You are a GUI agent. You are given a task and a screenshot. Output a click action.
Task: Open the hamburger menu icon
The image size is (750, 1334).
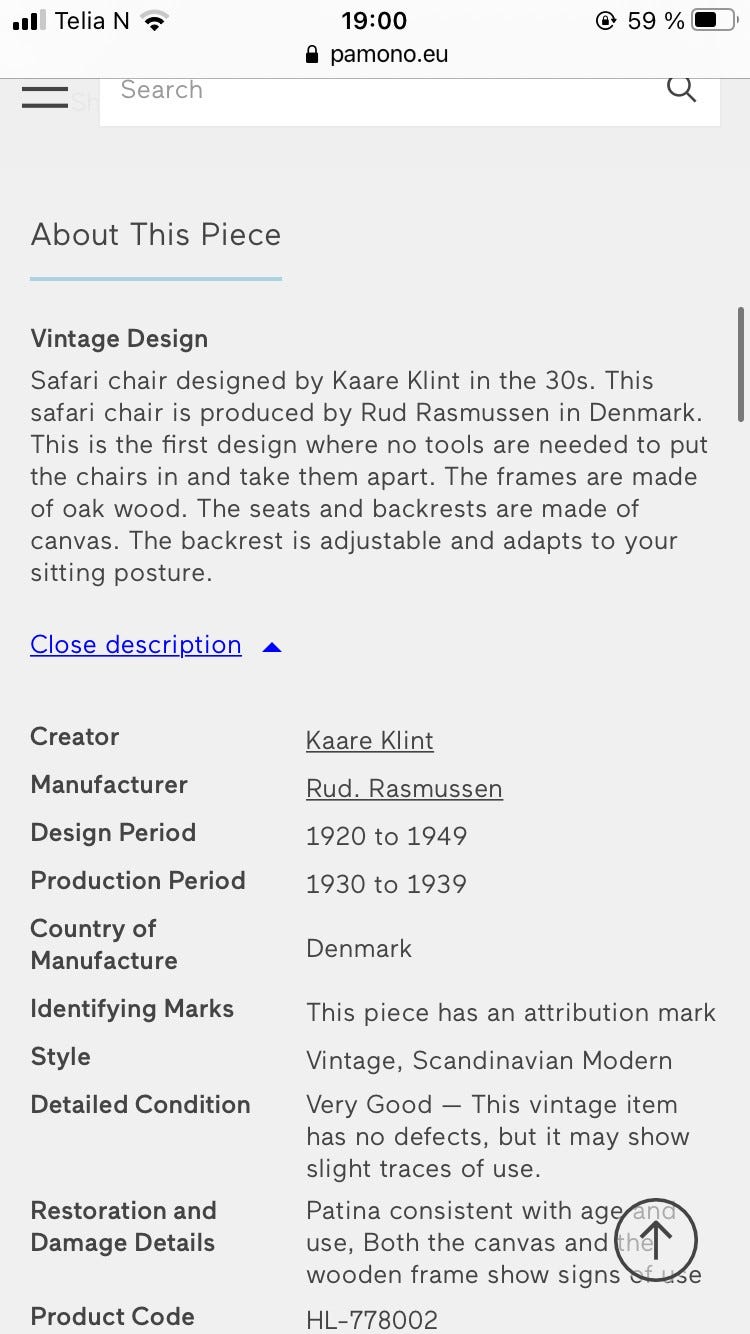pos(44,95)
